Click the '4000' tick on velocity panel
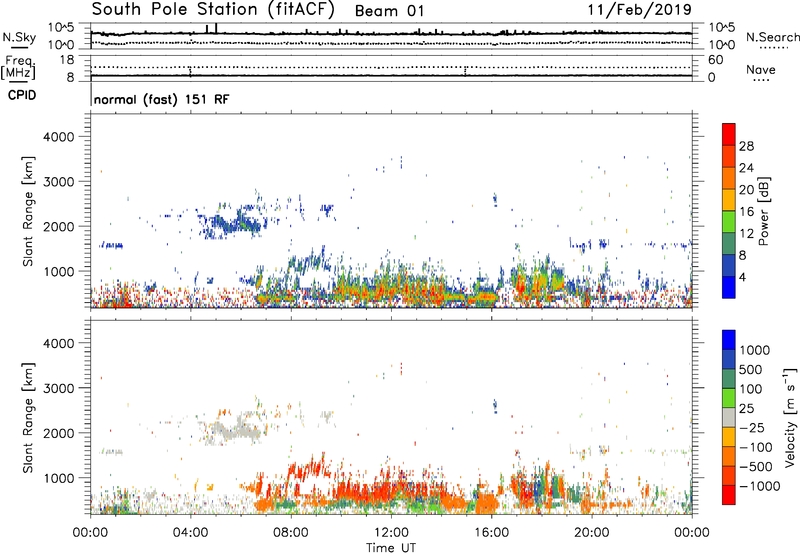Viewport: 800px width, 554px height. click(58, 343)
